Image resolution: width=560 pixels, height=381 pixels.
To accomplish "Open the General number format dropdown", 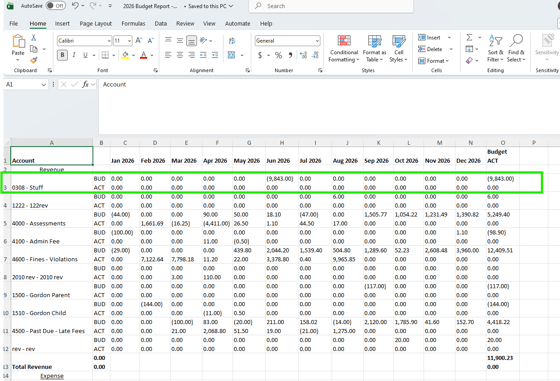I will coord(317,41).
